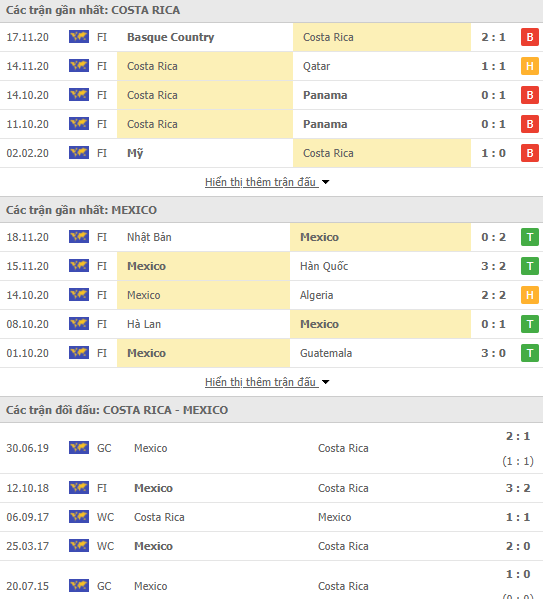Click the green T badge for Mexico–Guatemala
This screenshot has width=543, height=599.
coord(530,353)
